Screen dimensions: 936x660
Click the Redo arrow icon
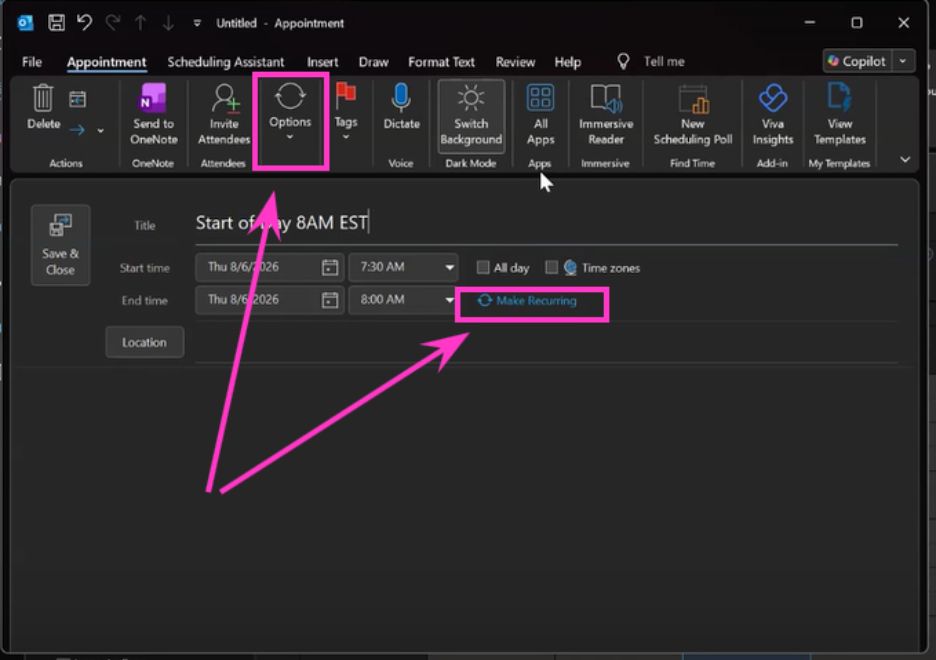(112, 23)
